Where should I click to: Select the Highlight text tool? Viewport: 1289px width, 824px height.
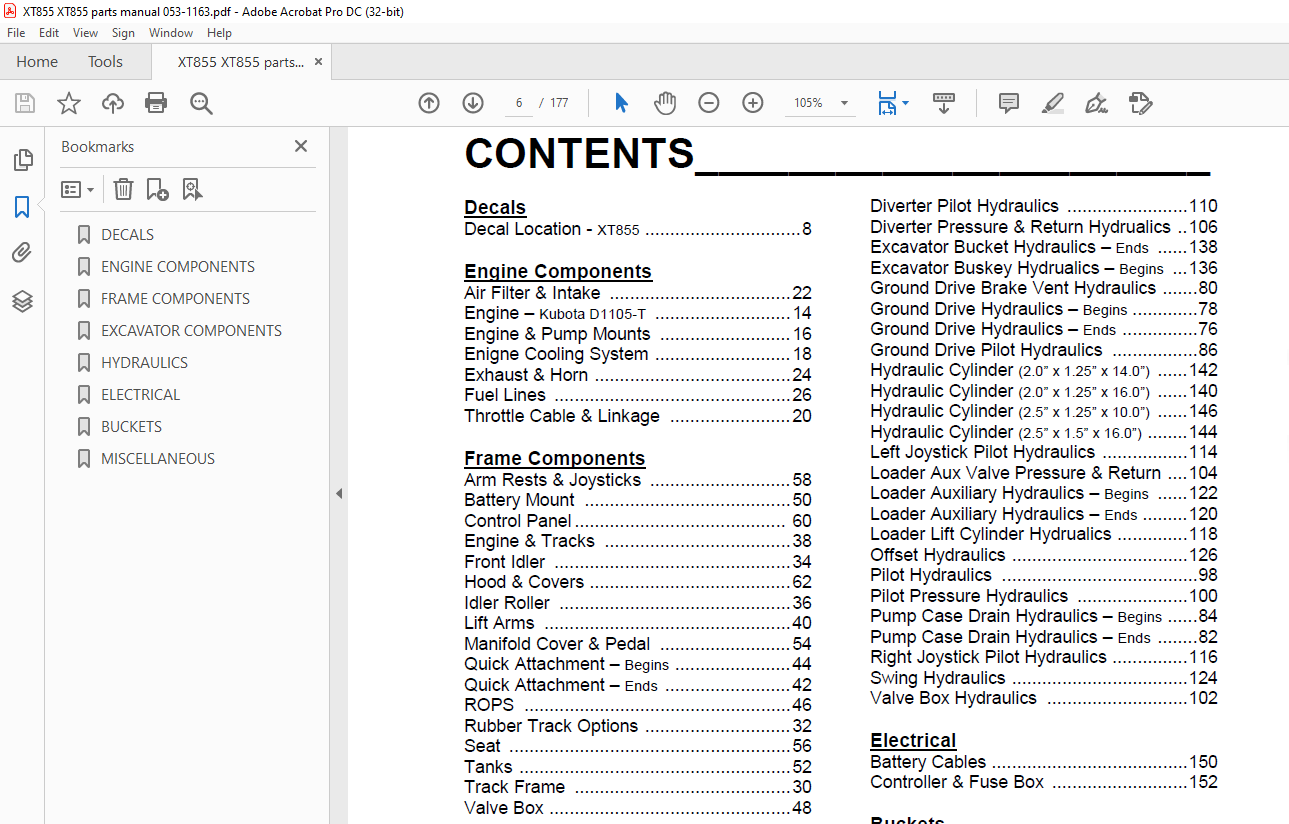[1052, 103]
